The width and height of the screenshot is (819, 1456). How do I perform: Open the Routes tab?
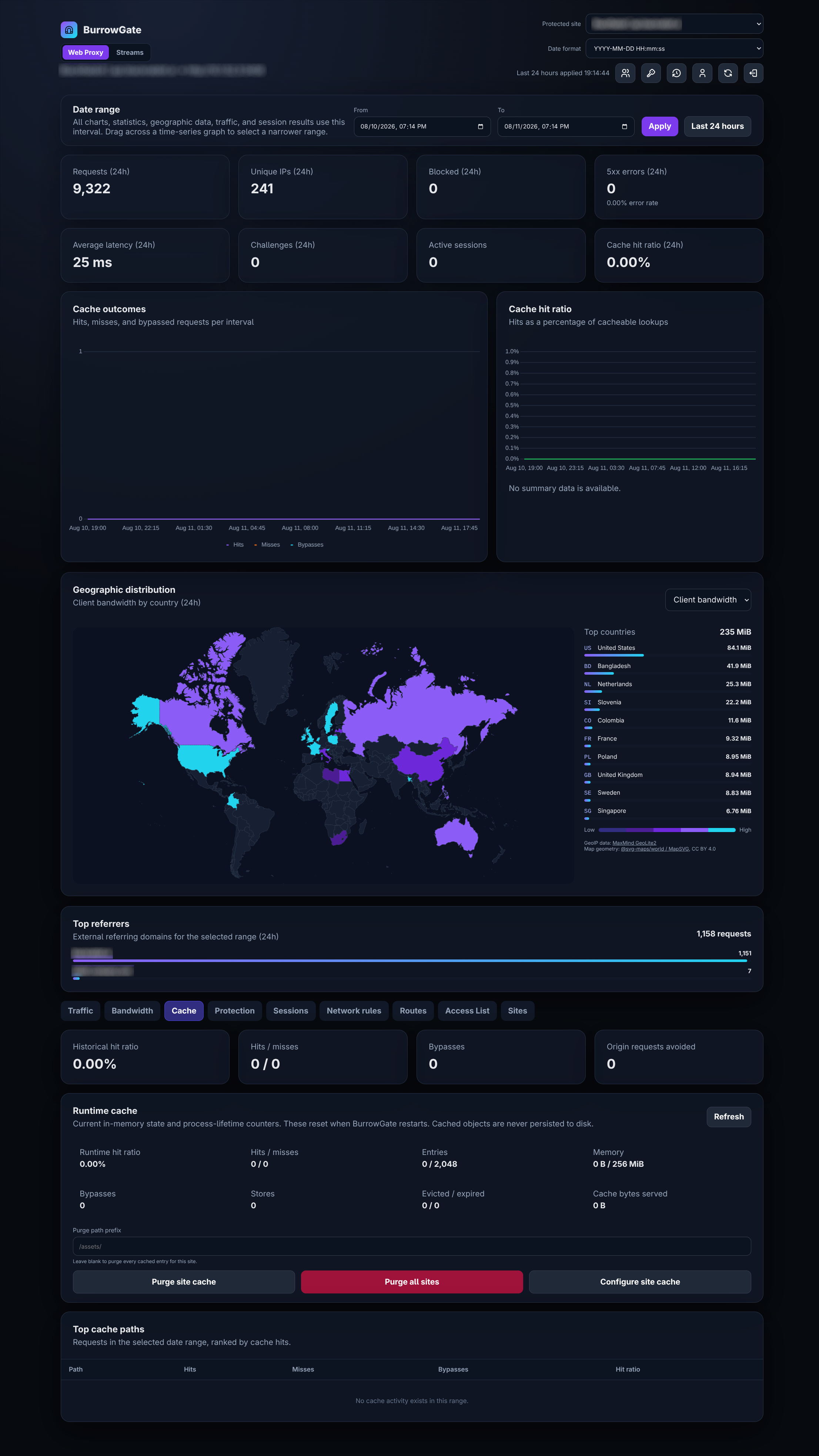coord(413,1011)
